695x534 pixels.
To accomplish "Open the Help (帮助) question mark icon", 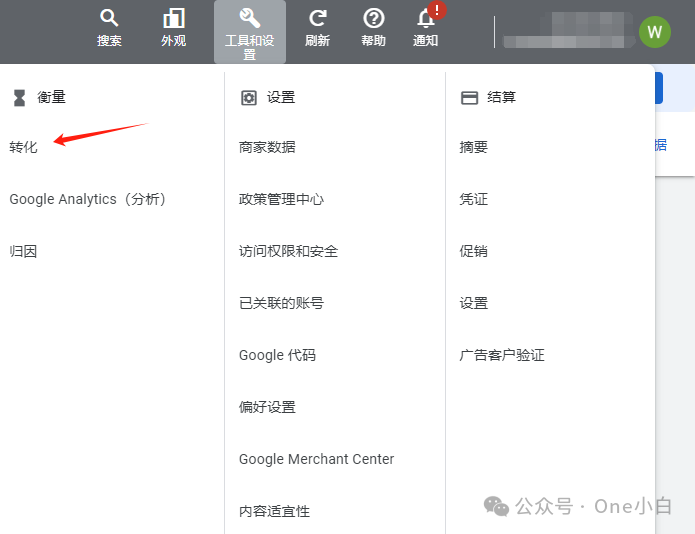I will (x=373, y=18).
